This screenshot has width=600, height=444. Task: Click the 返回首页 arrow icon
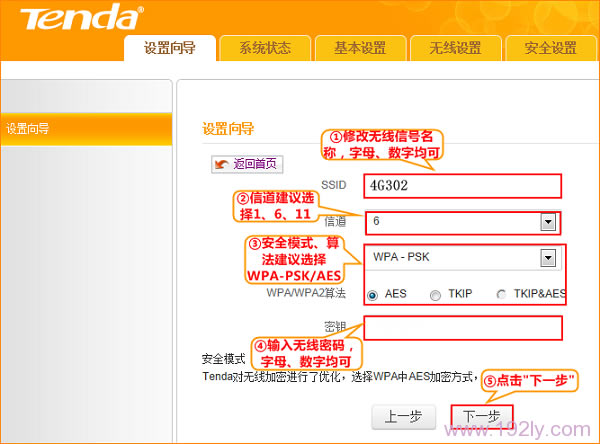[220, 164]
